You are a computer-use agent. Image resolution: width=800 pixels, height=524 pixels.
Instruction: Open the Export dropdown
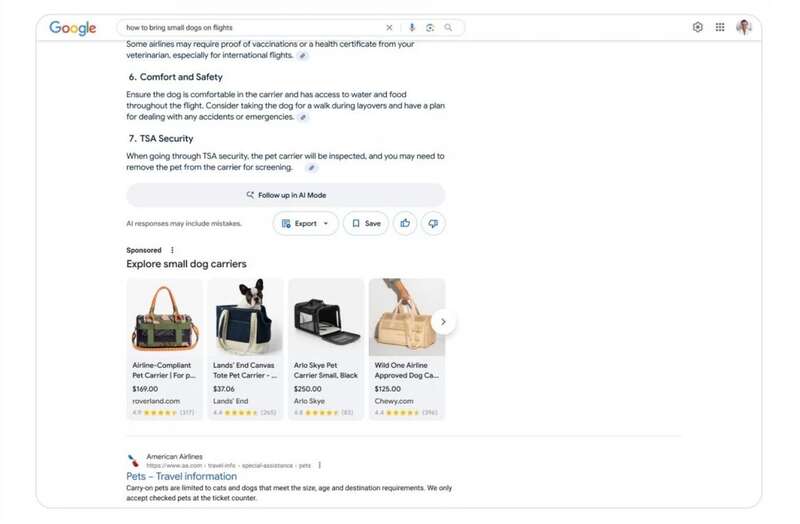[305, 223]
